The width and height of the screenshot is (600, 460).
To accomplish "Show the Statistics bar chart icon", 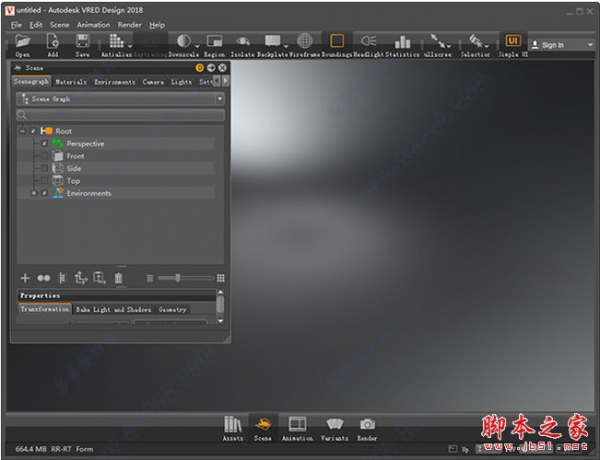I will coord(402,41).
